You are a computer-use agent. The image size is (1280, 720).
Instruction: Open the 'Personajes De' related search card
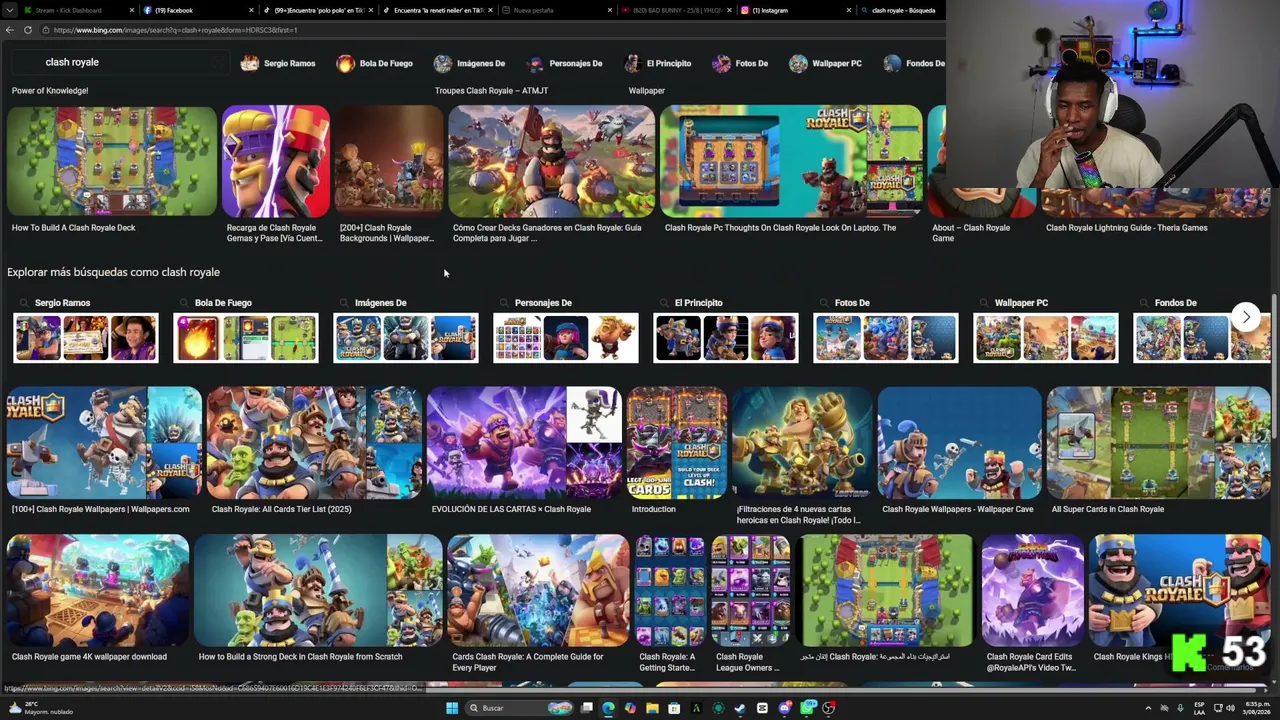click(x=565, y=328)
